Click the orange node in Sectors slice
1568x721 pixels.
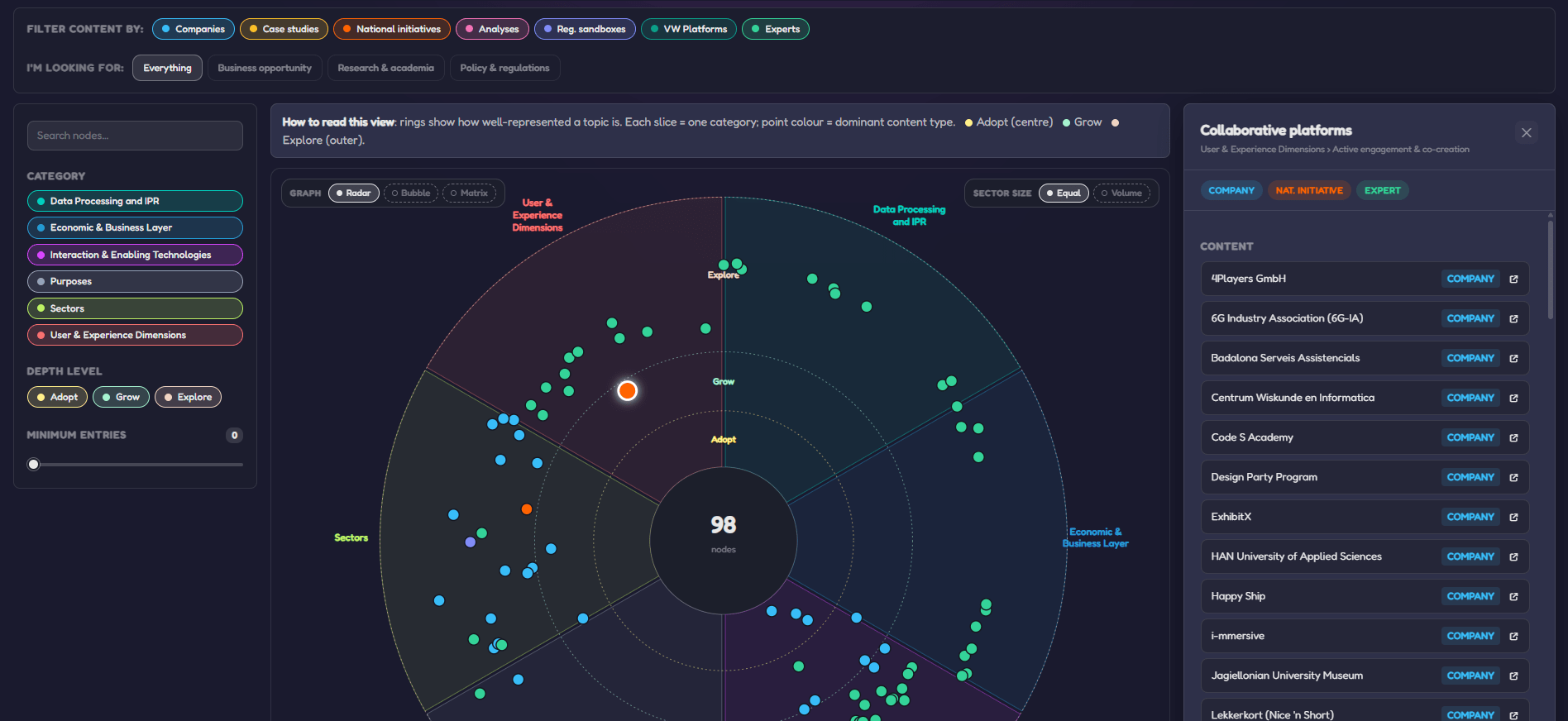(527, 509)
